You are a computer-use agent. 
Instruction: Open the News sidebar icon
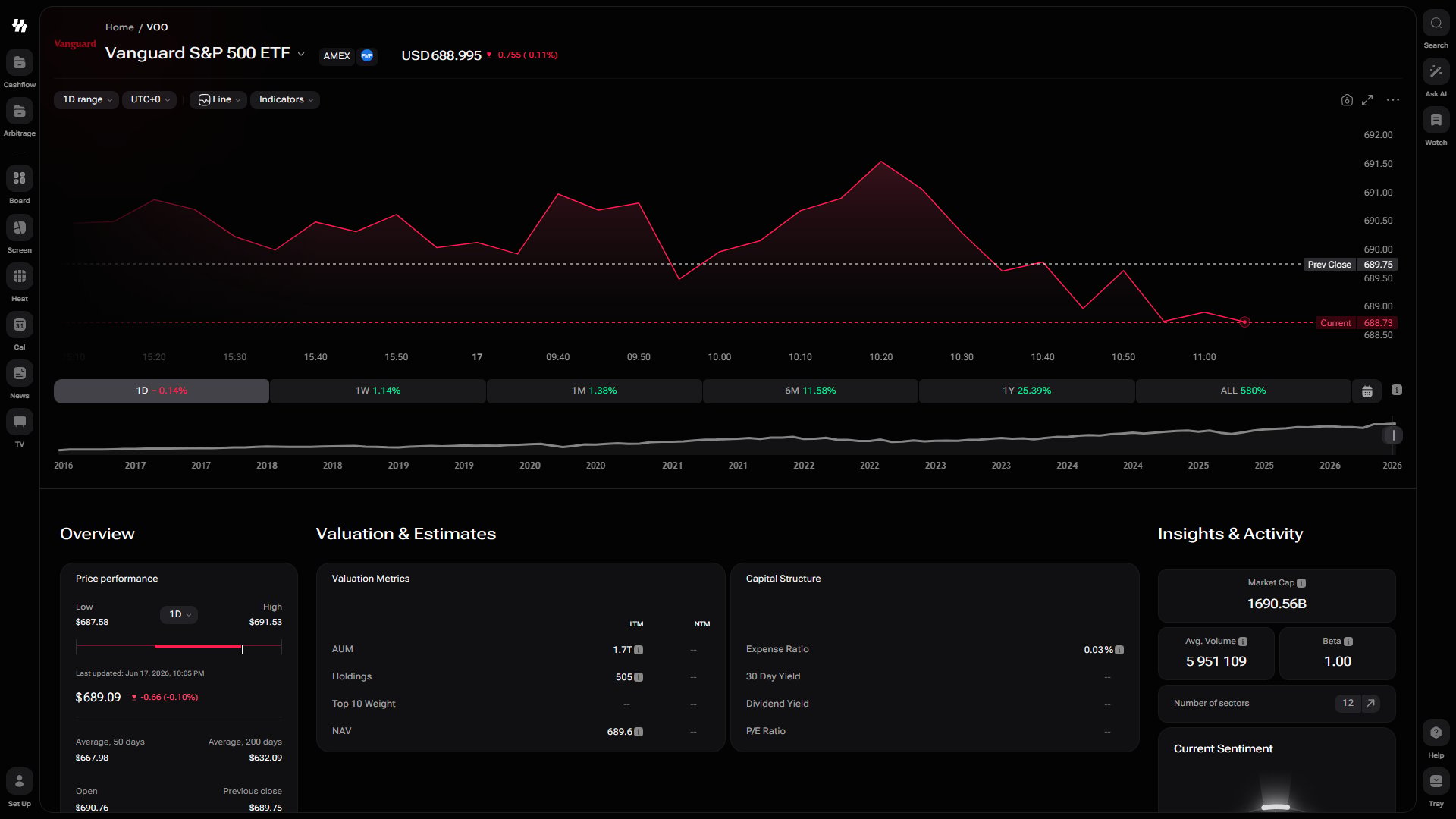pos(20,373)
